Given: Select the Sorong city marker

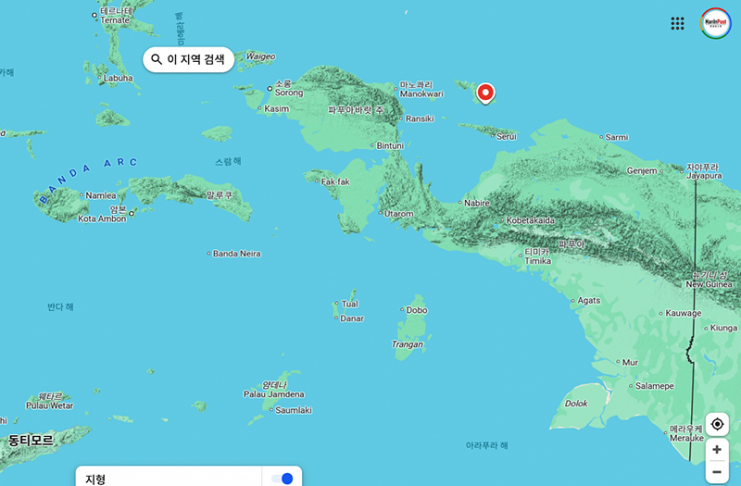Looking at the screenshot, I should (269, 91).
